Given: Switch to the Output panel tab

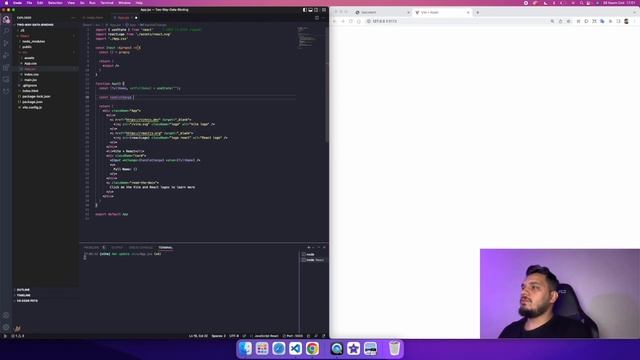Looking at the screenshot, I should [117, 247].
